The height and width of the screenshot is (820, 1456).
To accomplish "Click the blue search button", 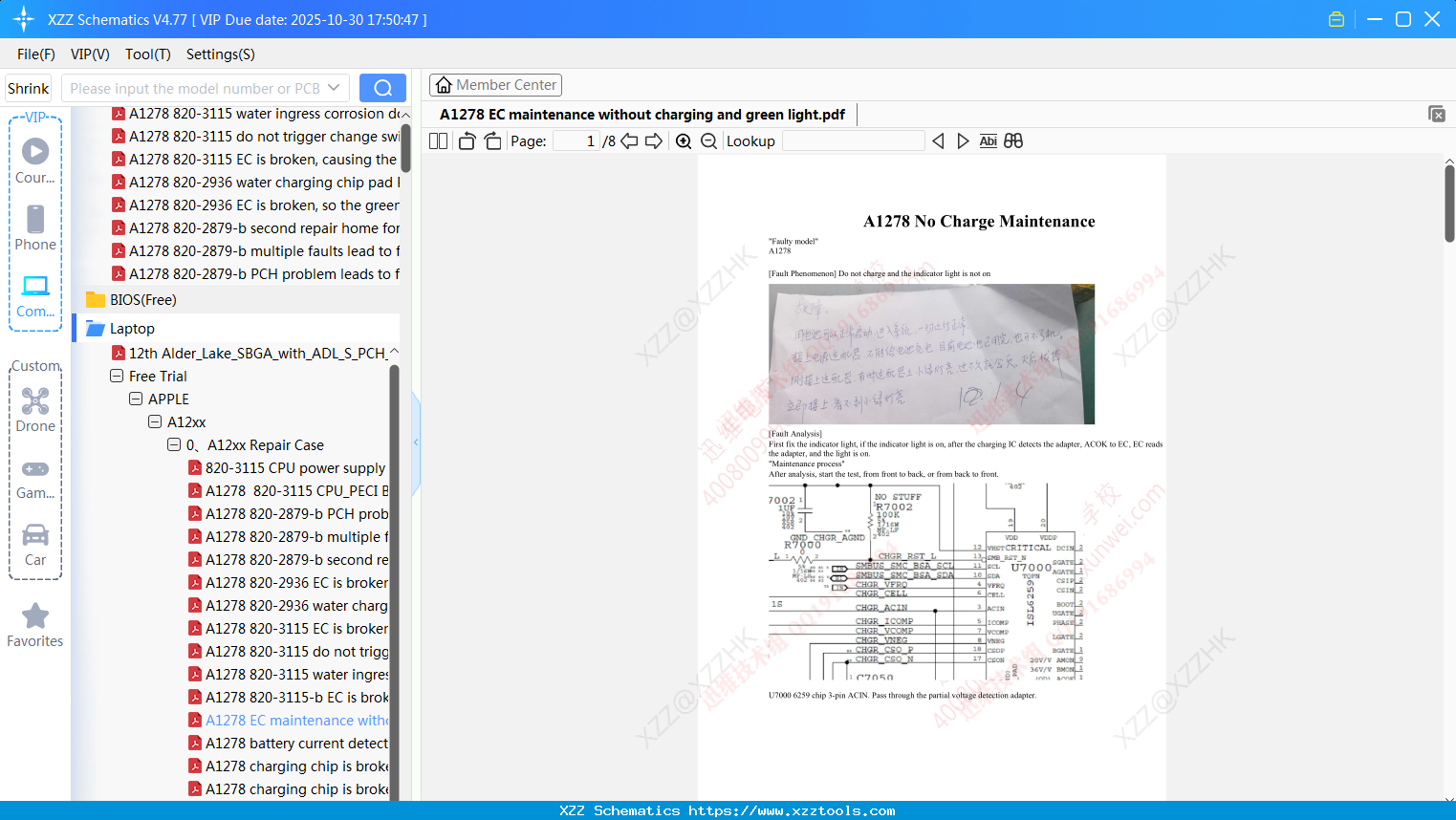I will (382, 88).
